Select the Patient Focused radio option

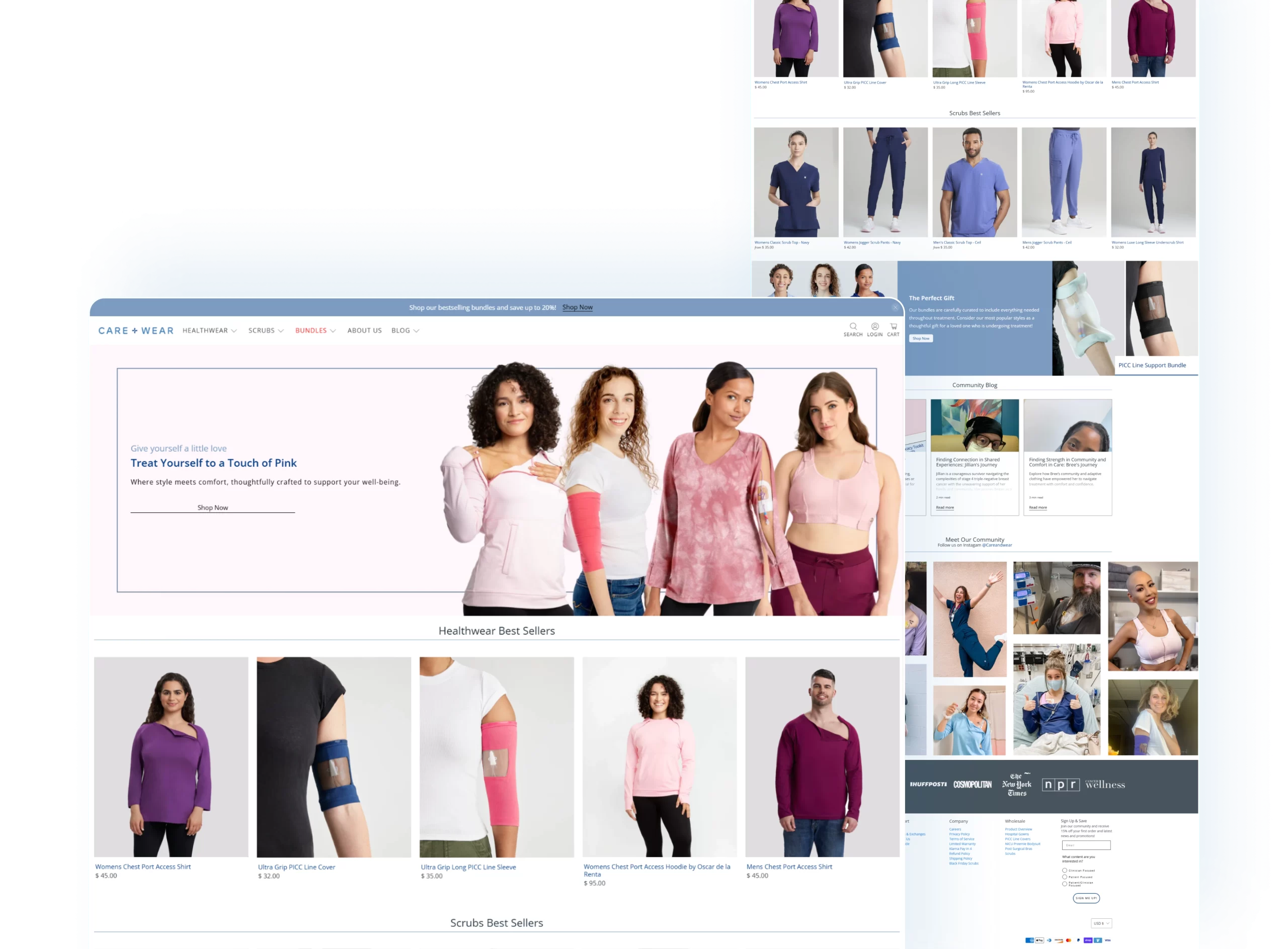point(1065,877)
